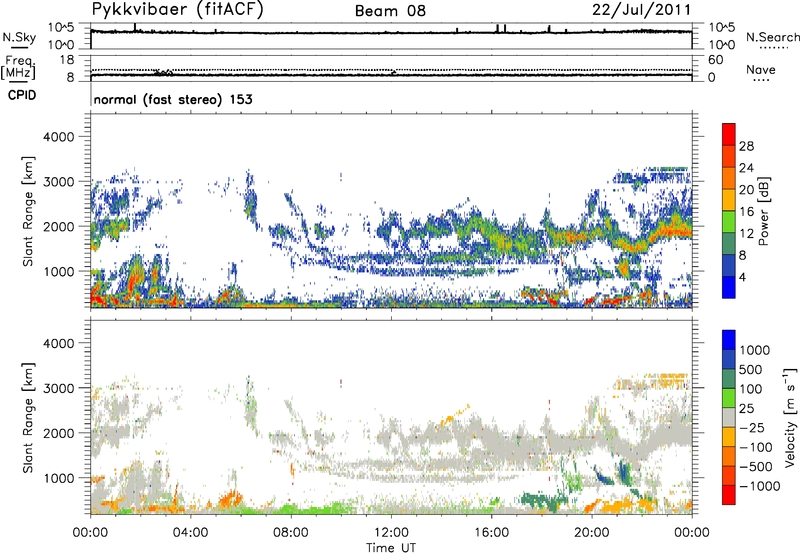The image size is (800, 554).
Task: Click the 'N.Sky' legend label
Action: 19,37
